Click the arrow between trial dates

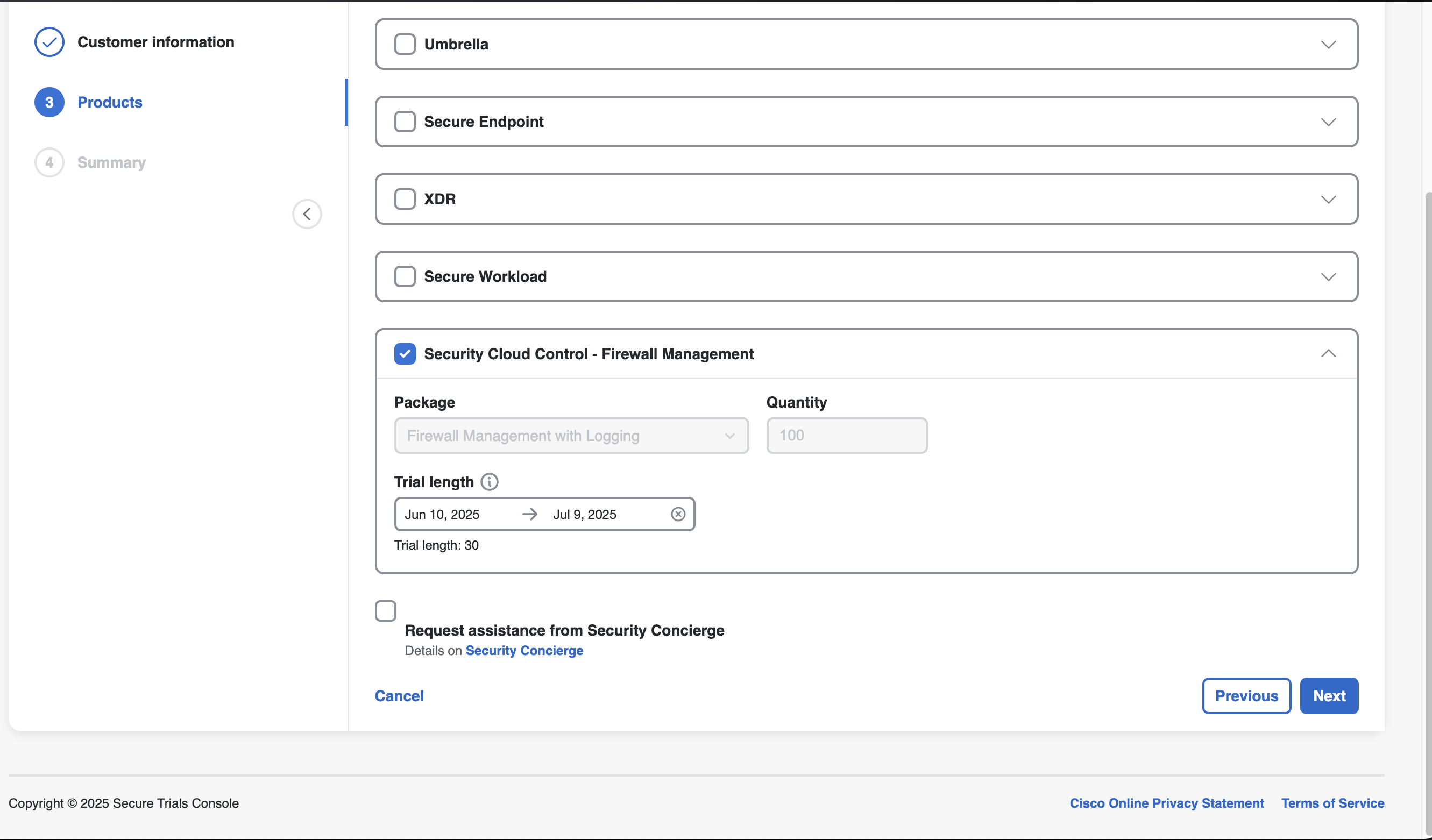click(530, 514)
